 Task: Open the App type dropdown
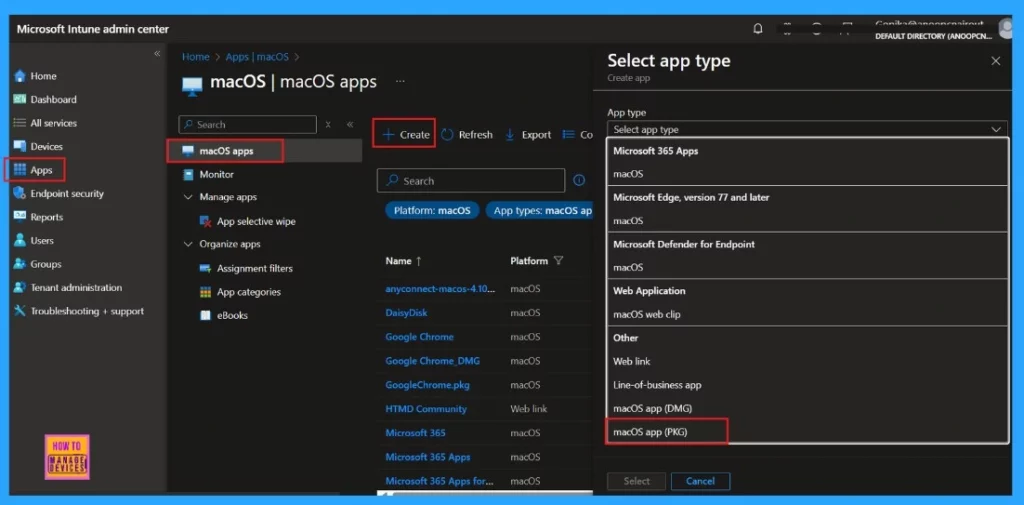(x=807, y=129)
